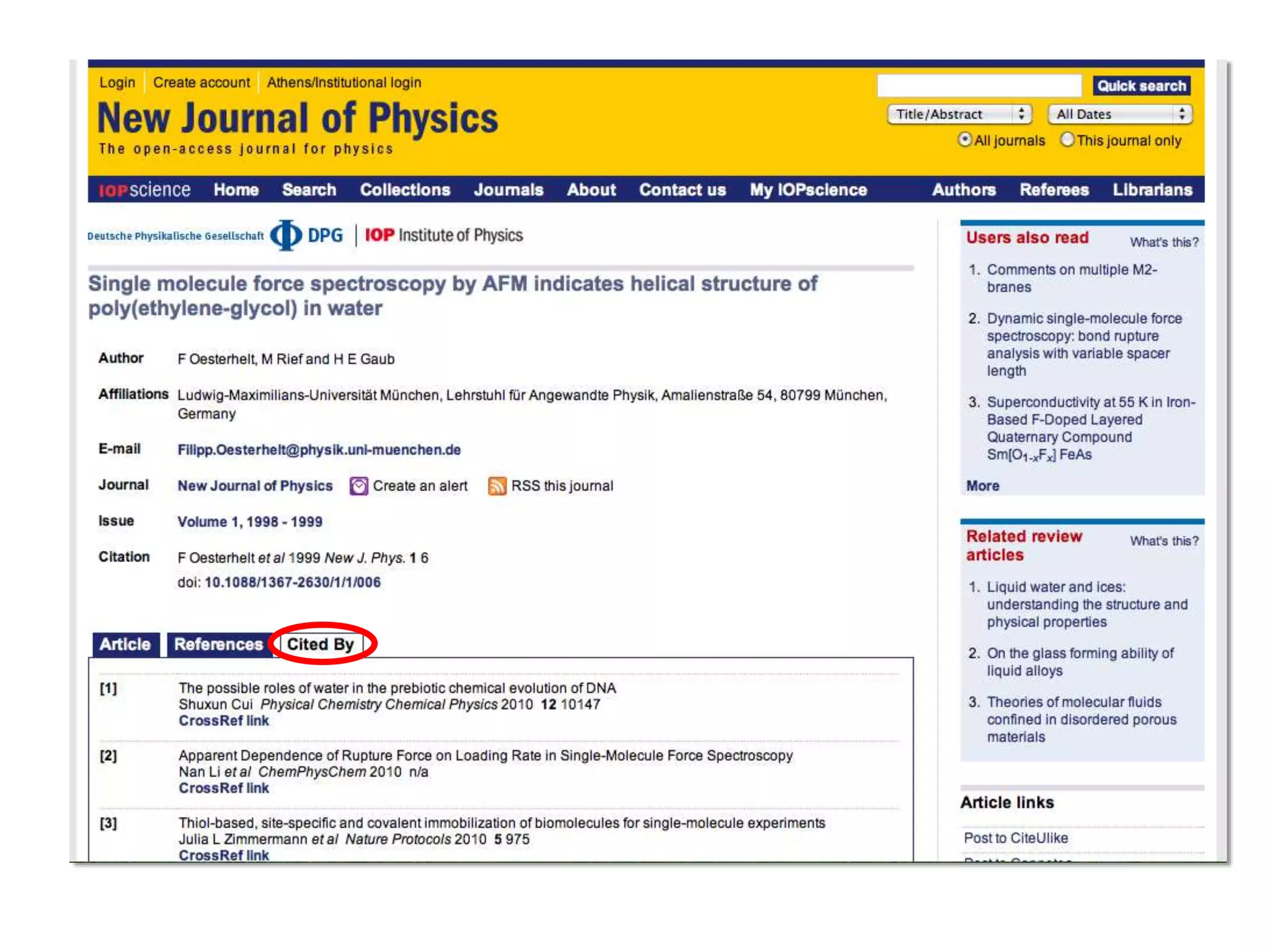Switch to the Article tab

pyautogui.click(x=125, y=645)
